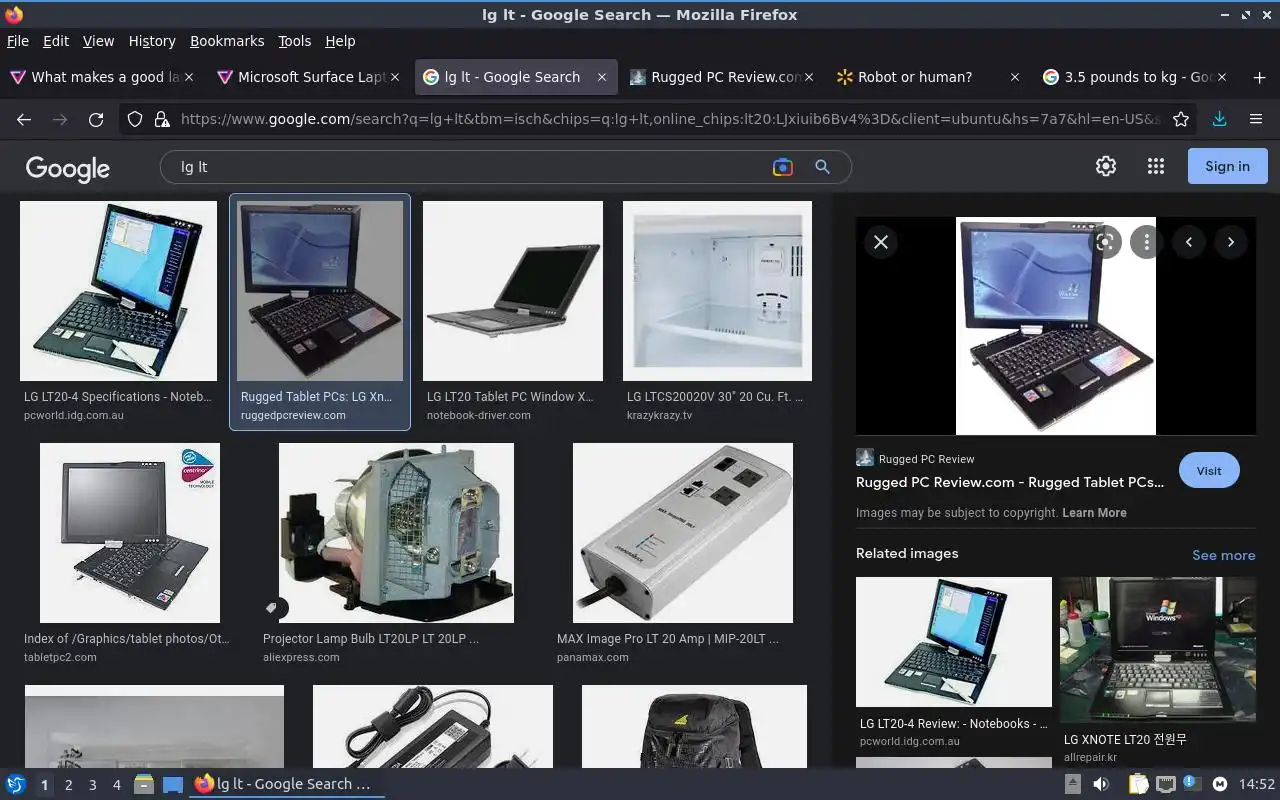The image size is (1280, 800).
Task: Open Projector Lamp Bulb LT20LP image result
Action: point(396,533)
